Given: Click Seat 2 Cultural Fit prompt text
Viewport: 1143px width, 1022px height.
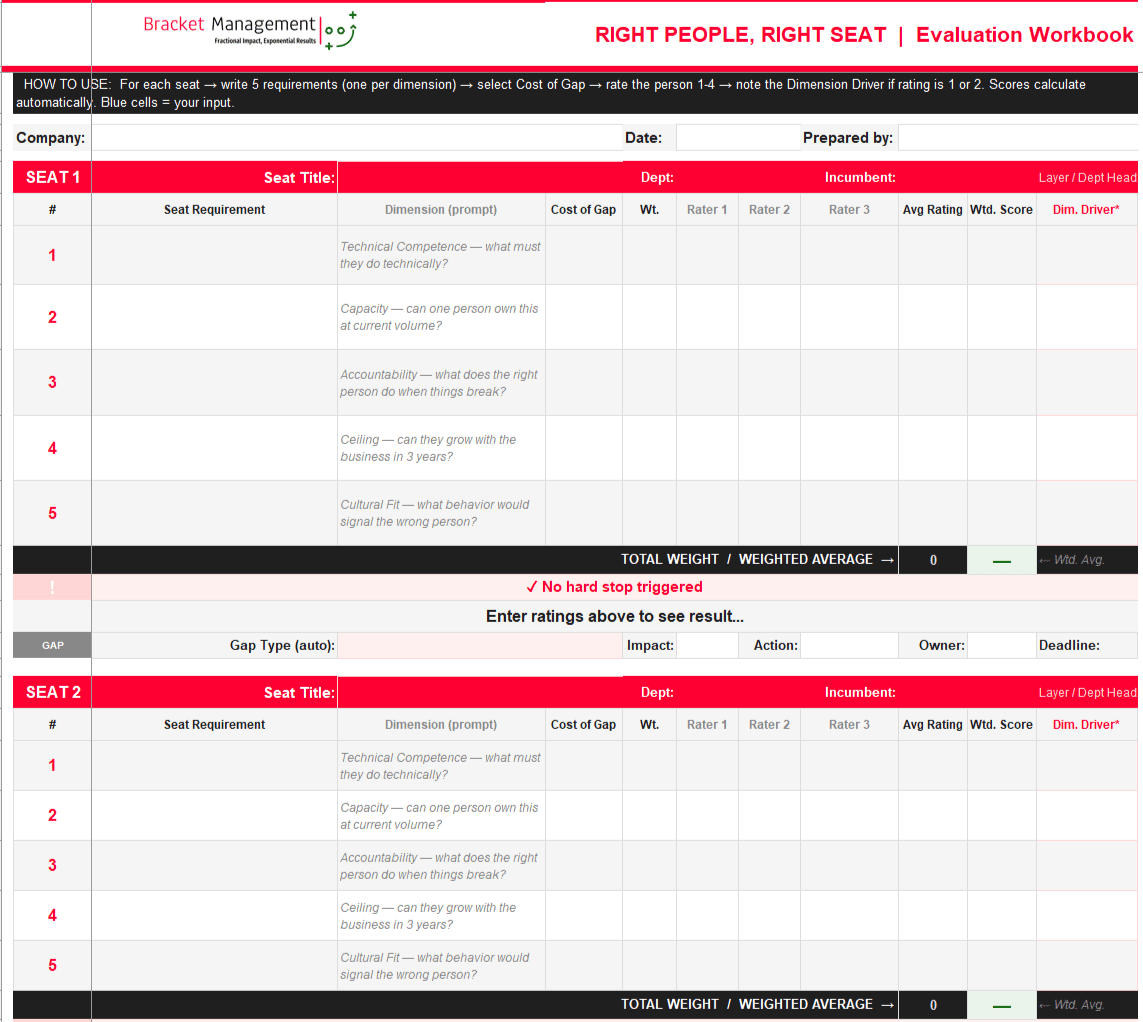Looking at the screenshot, I should coord(434,966).
